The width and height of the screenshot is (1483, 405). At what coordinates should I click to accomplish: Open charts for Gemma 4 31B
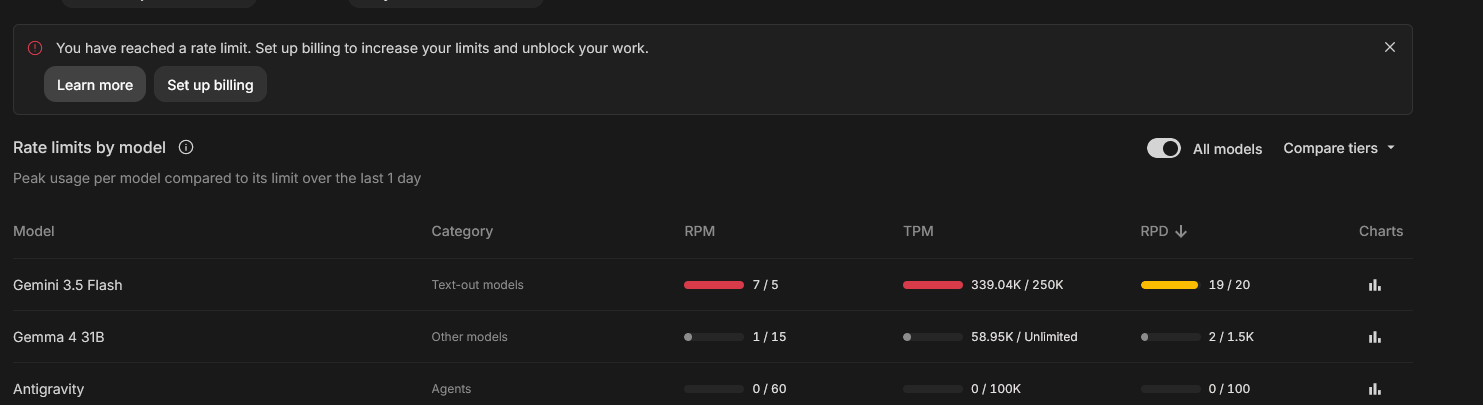point(1374,337)
